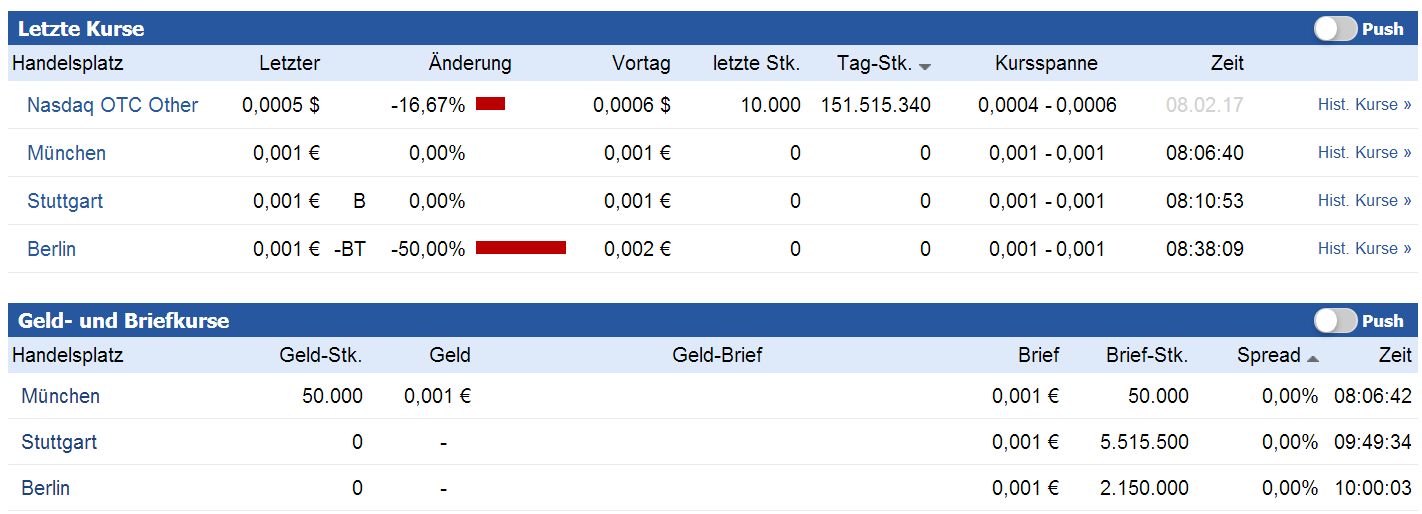Click the Brief-Stk. column header

click(1147, 355)
